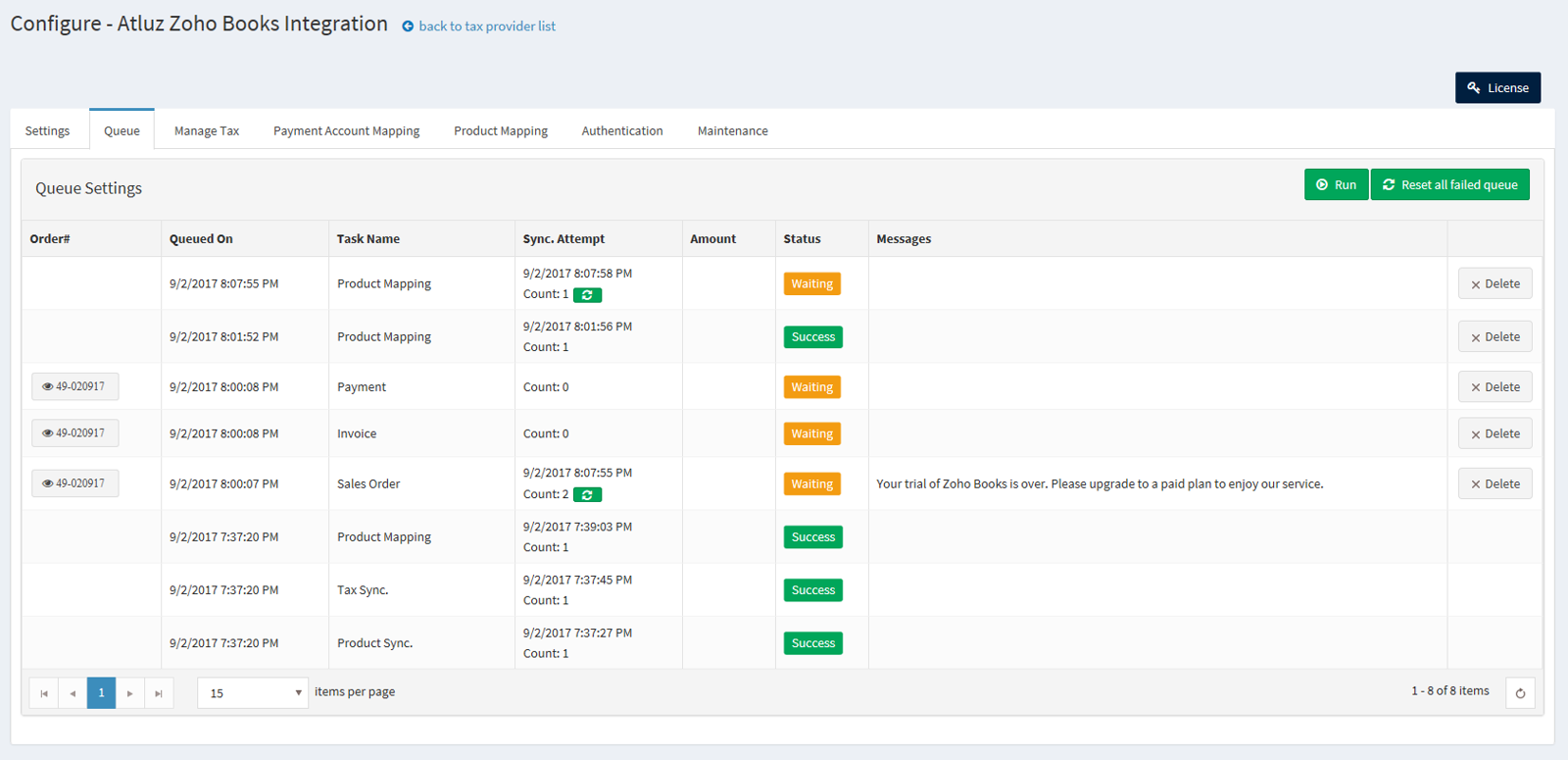
Task: Delete the Payment queue task
Action: point(1494,387)
